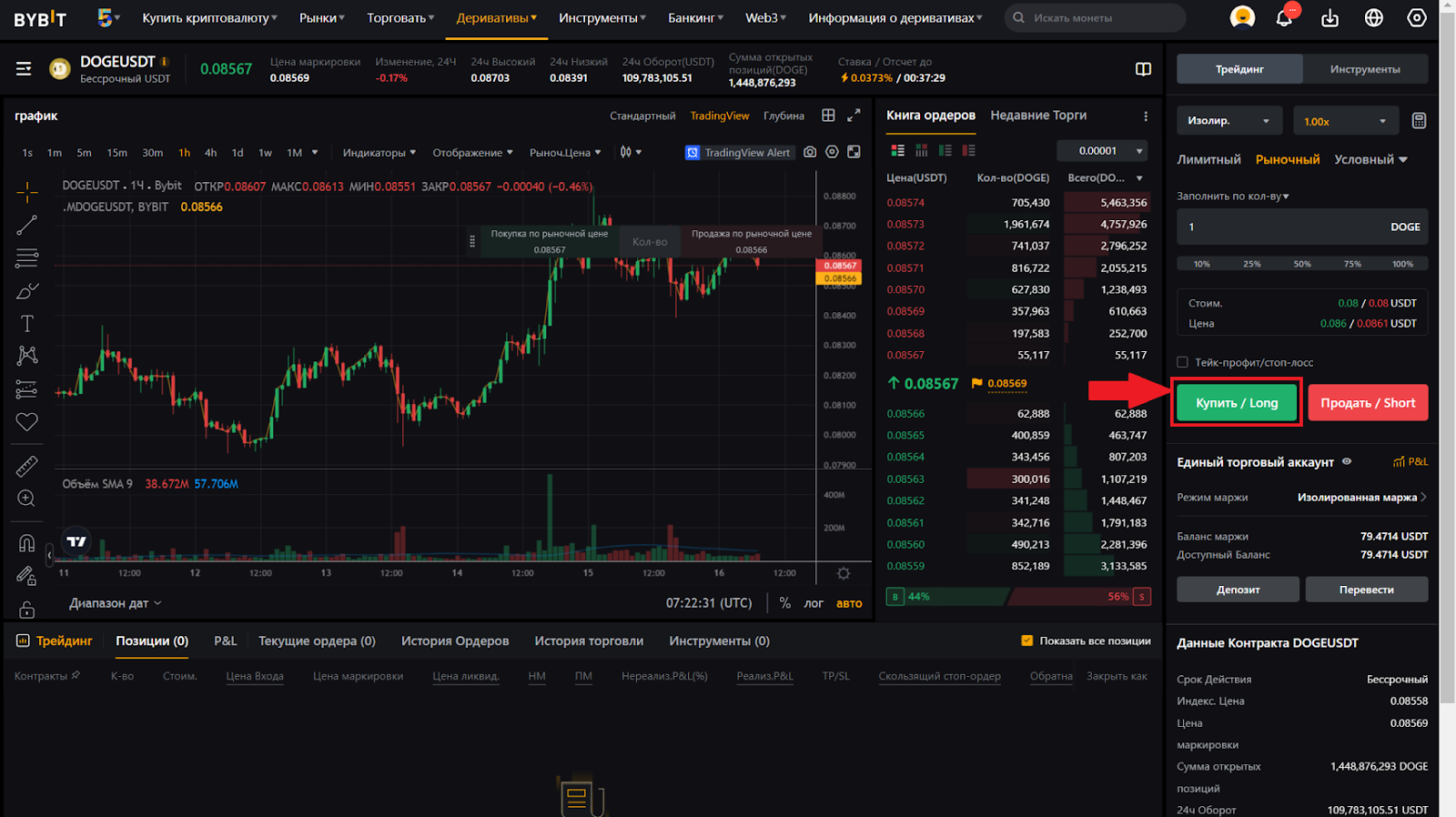This screenshot has width=1456, height=817.
Task: Open user profile avatar
Action: (x=1242, y=17)
